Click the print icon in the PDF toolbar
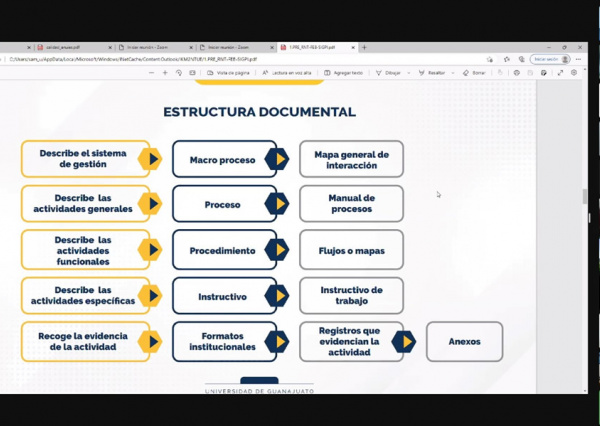 (517, 73)
